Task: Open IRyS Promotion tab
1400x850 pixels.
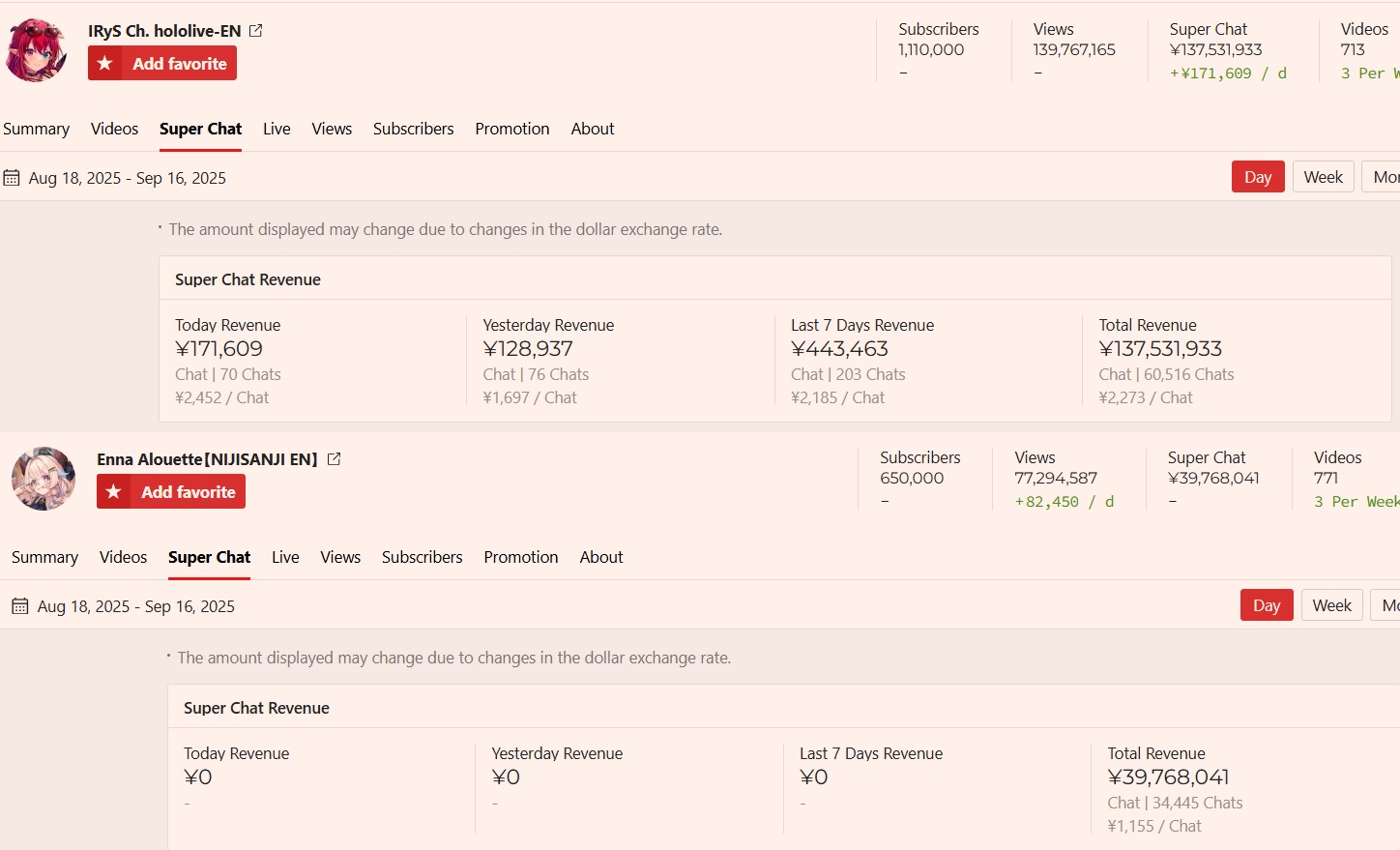Action: (512, 129)
